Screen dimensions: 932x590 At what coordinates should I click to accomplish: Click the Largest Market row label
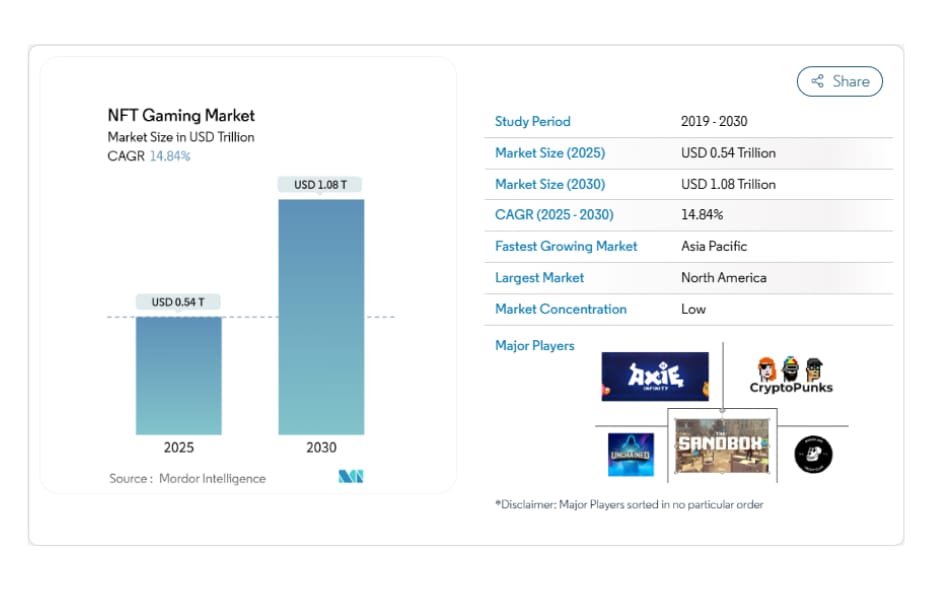tap(539, 277)
